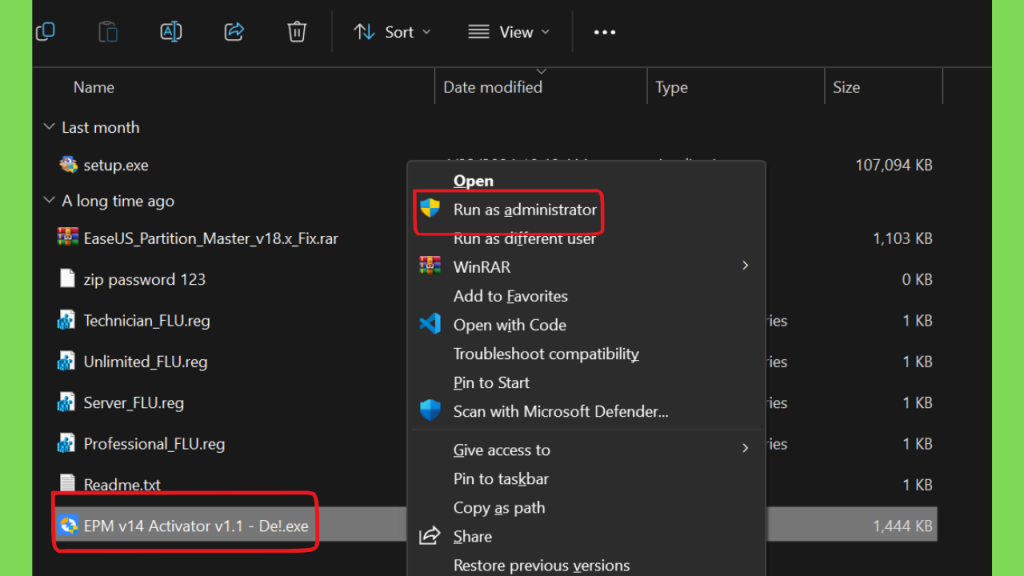1024x576 pixels.
Task: Choose Share in the context menu
Action: click(473, 537)
